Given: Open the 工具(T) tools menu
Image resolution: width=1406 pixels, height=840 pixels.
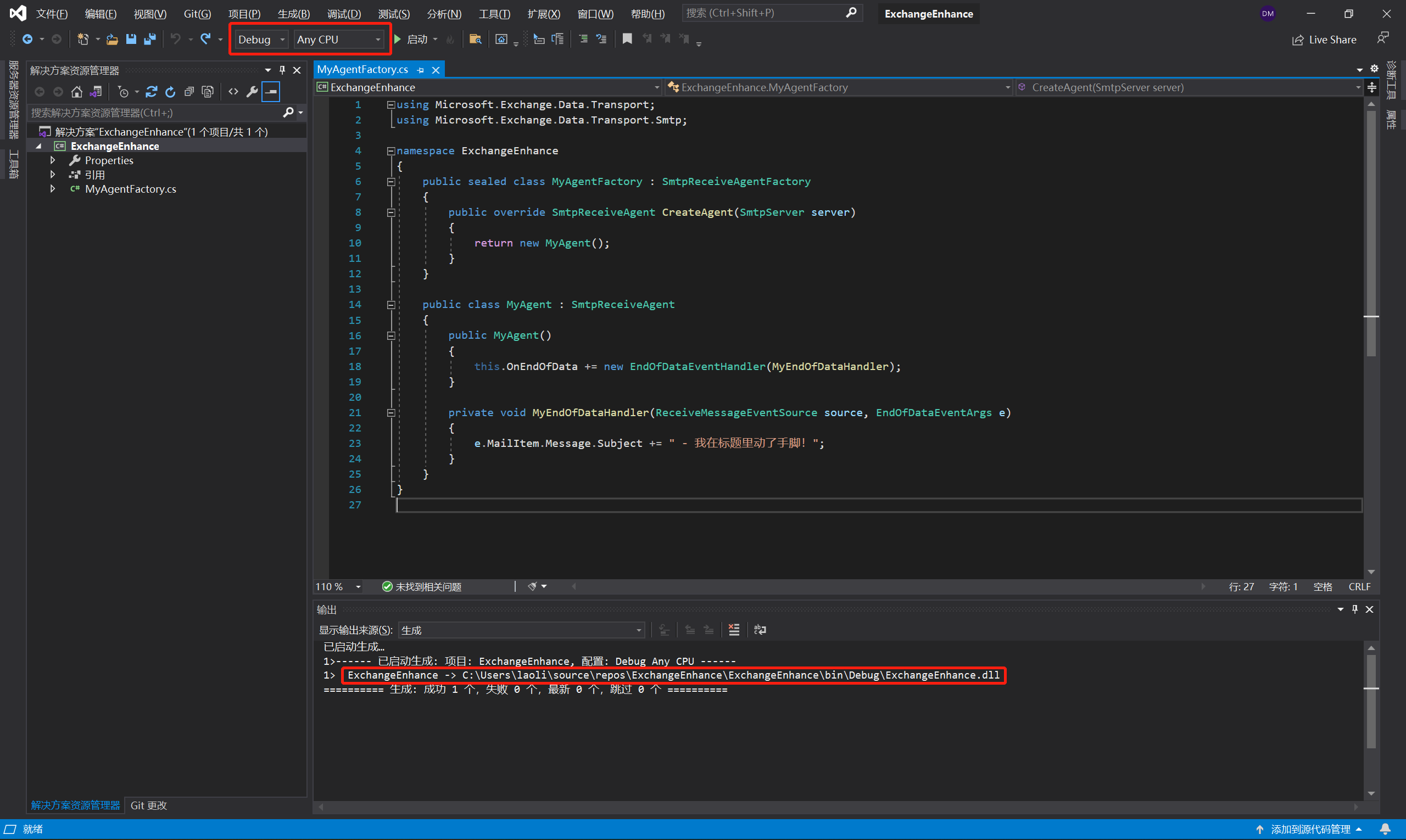Looking at the screenshot, I should click(x=494, y=14).
